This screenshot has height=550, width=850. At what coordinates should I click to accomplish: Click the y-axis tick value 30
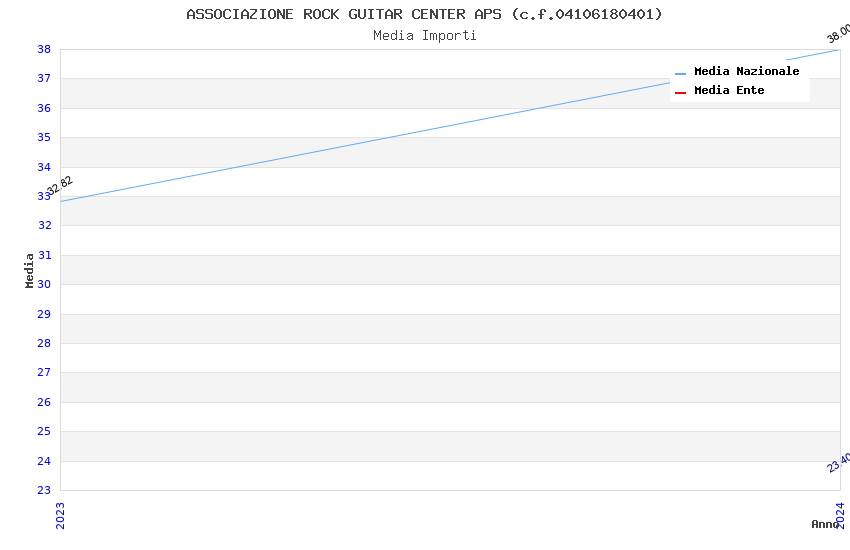44,284
